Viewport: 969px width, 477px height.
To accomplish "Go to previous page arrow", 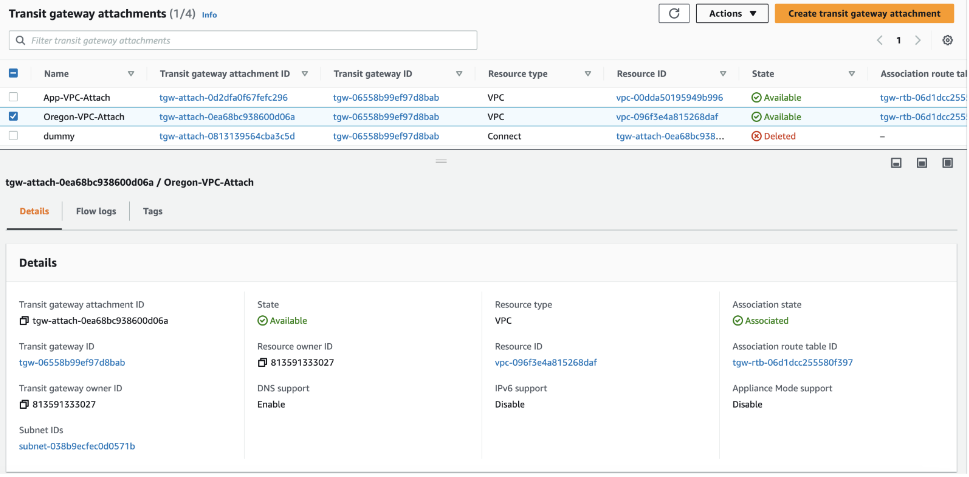I will coord(879,40).
